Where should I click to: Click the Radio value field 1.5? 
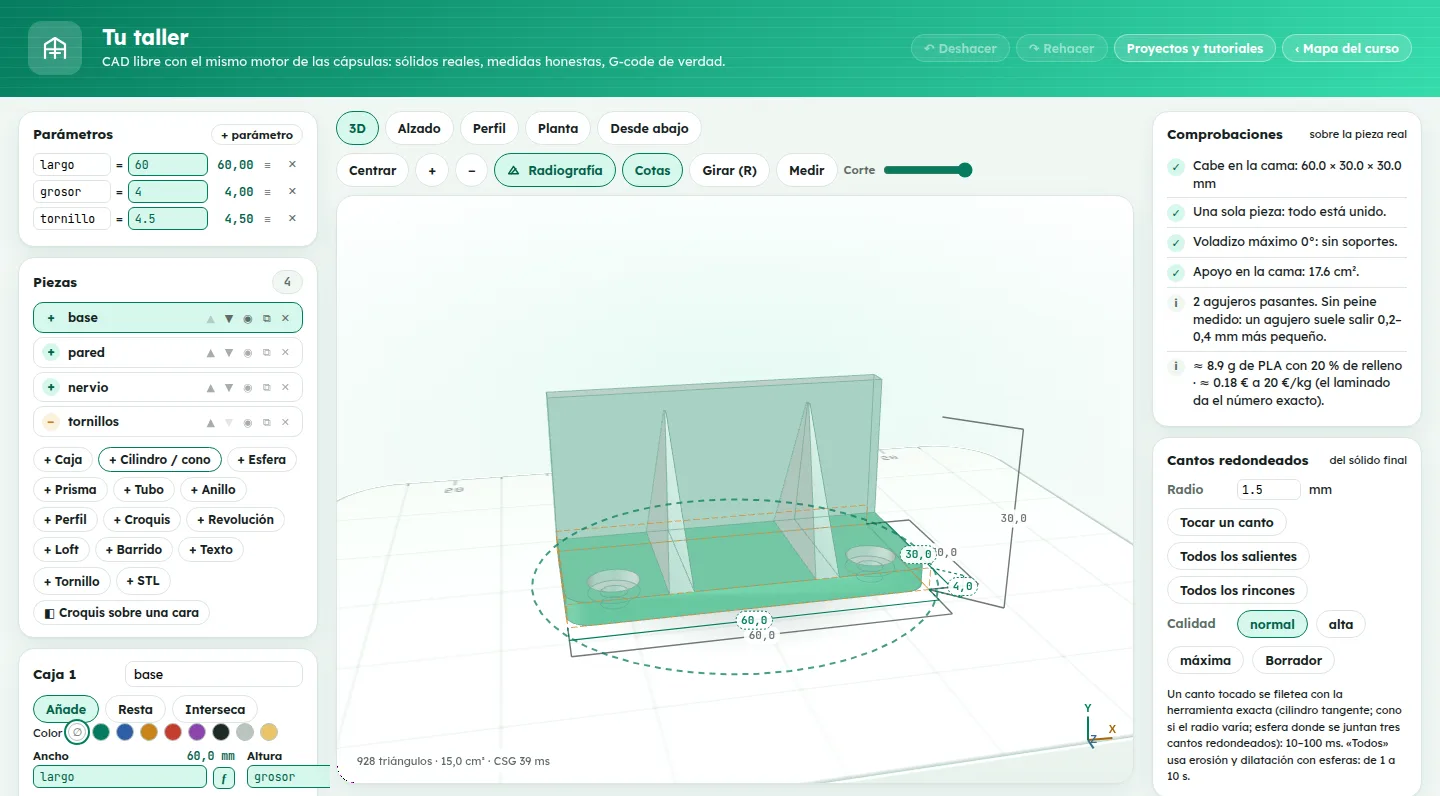pyautogui.click(x=1269, y=490)
